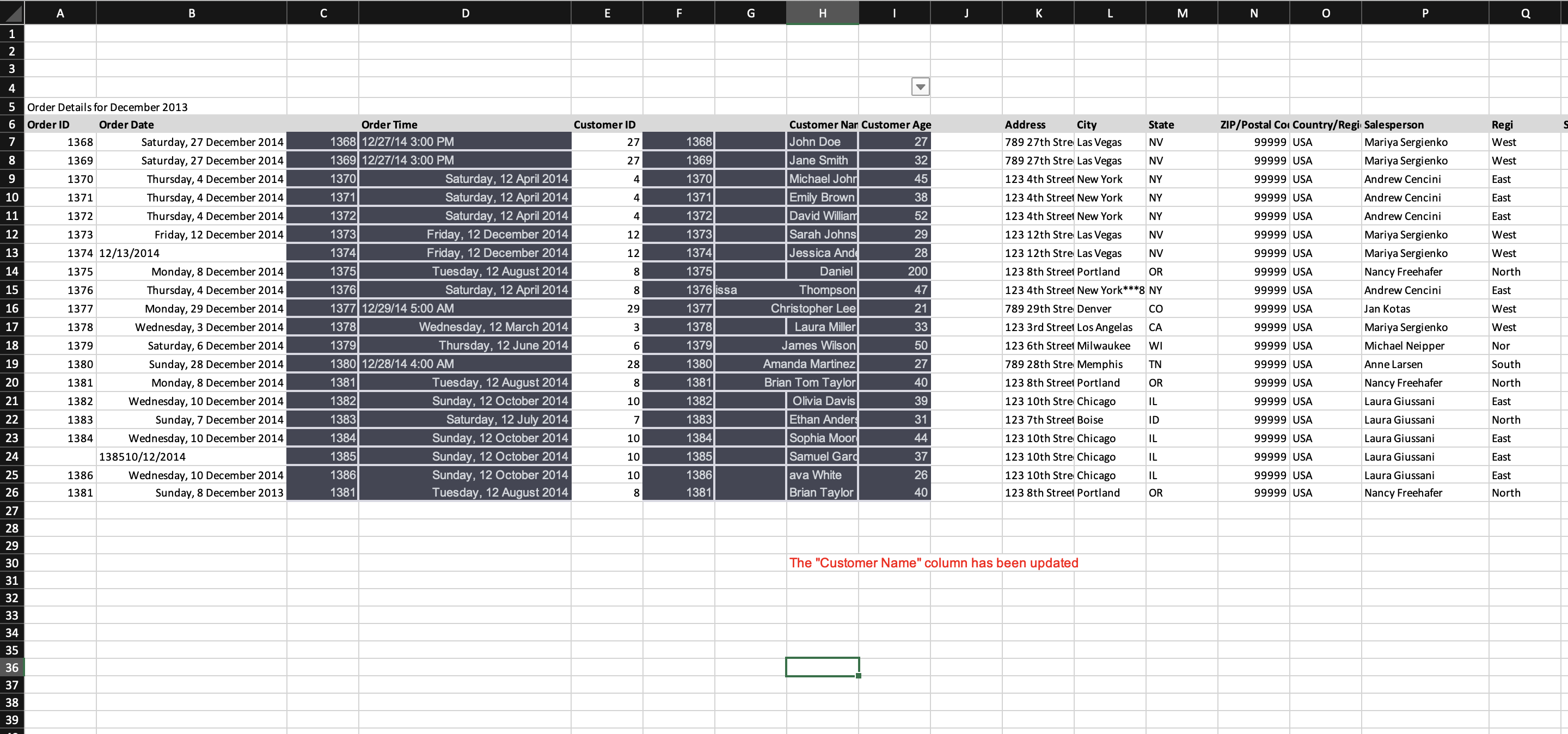1568x734 pixels.
Task: Click the 'Salesperson' header cell
Action: [x=1394, y=124]
